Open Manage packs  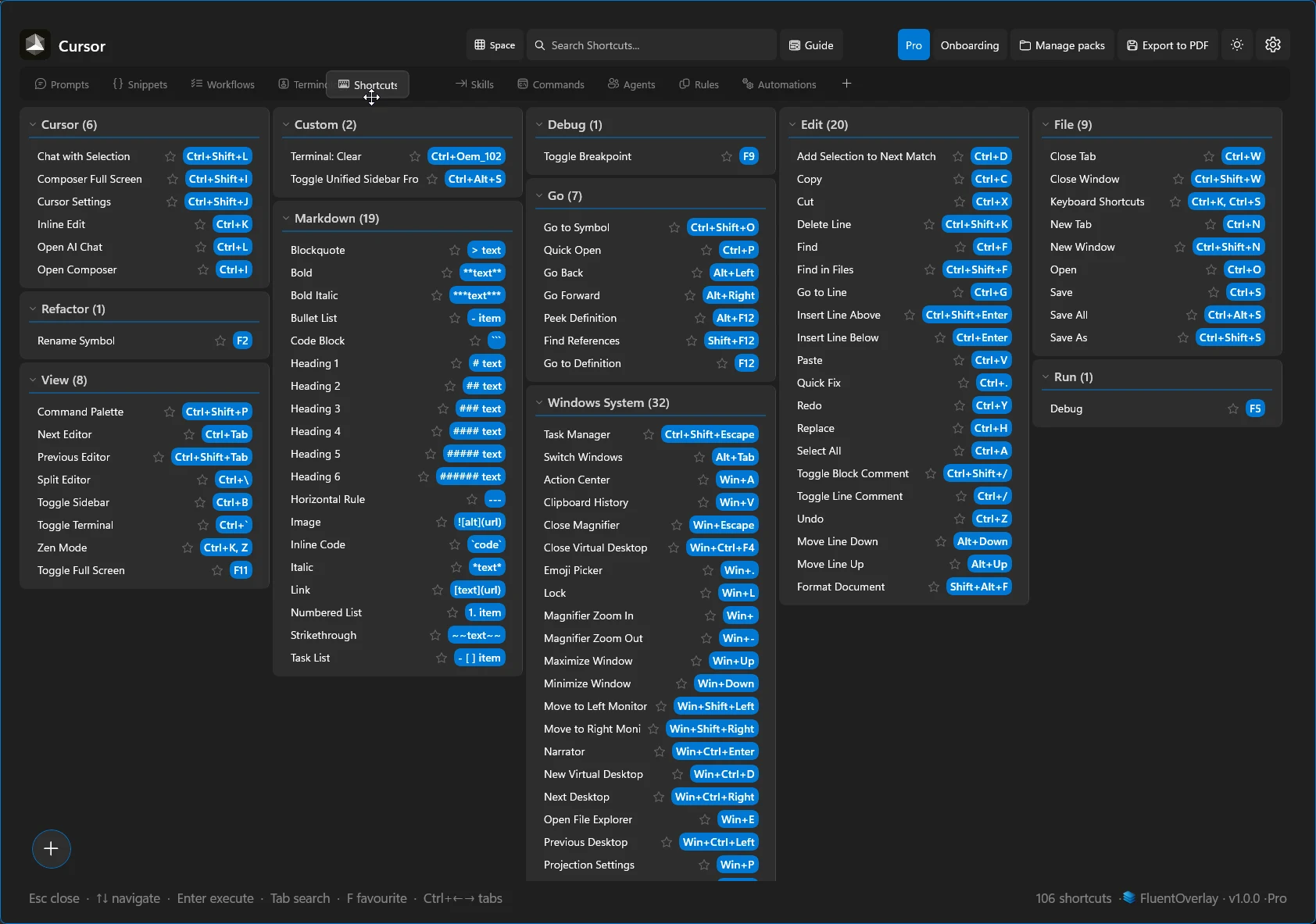1061,45
